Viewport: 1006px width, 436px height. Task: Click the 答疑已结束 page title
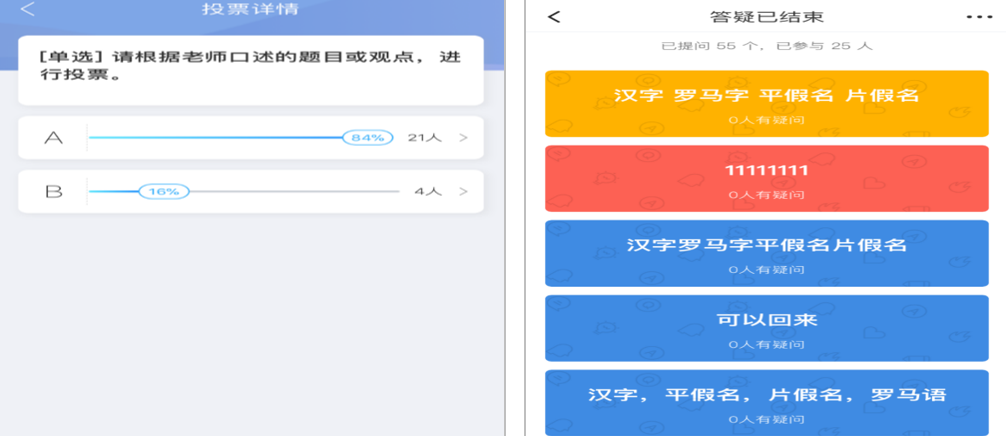click(x=767, y=17)
